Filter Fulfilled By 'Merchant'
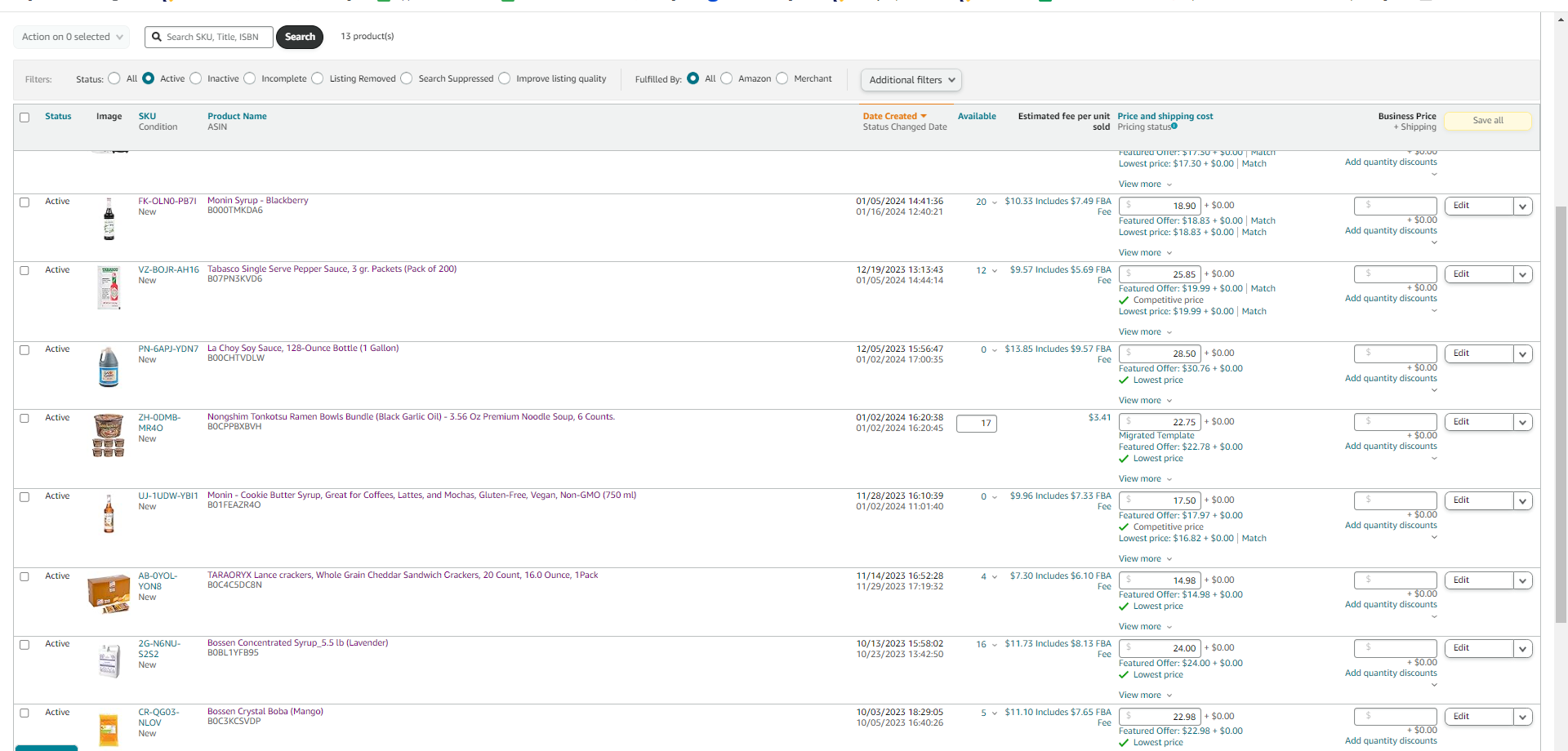This screenshot has height=751, width=1568. (x=782, y=78)
